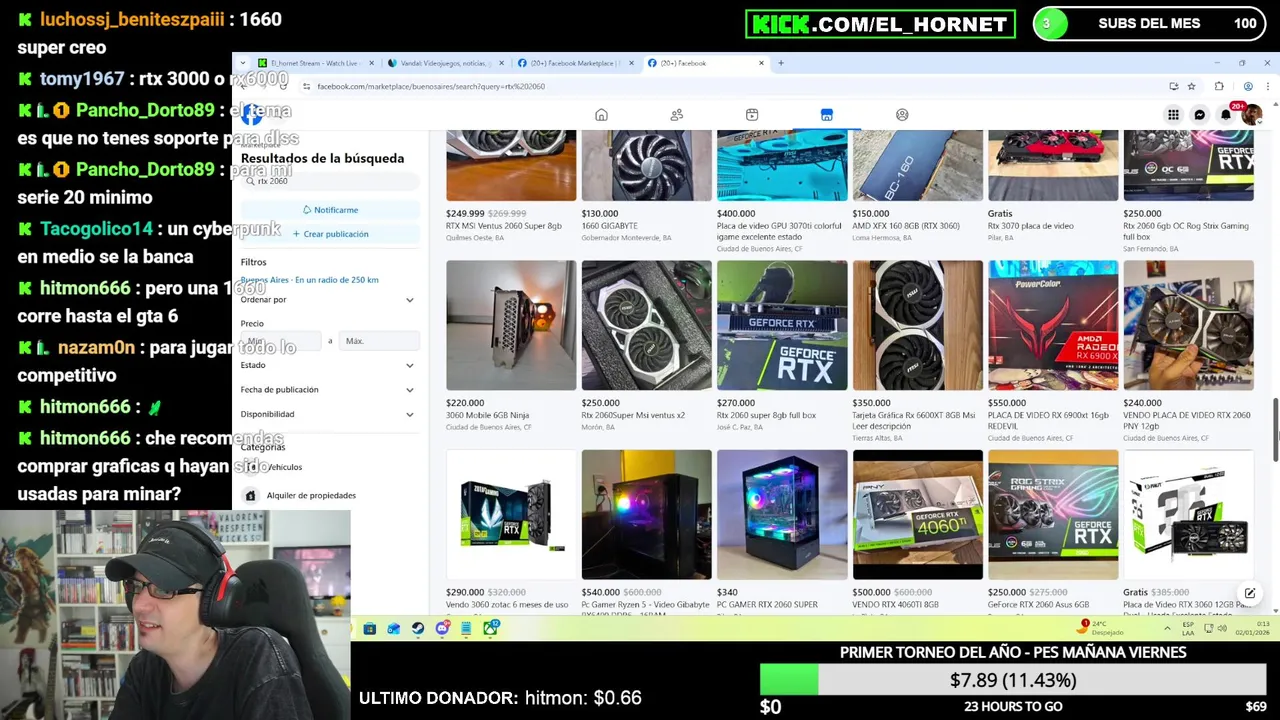Expand the 'Ordenar por' filter
Screen dimensions: 1280x720
pyautogui.click(x=327, y=300)
